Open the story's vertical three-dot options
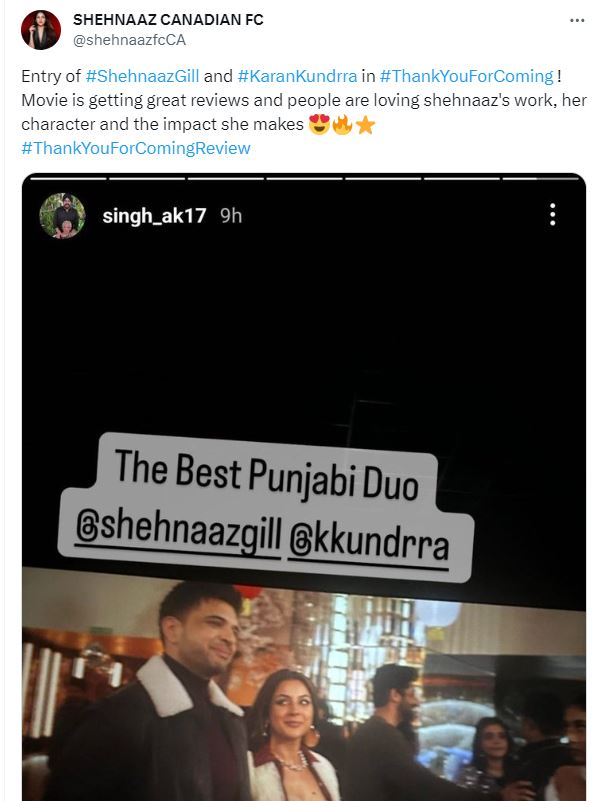This screenshot has width=597, height=801. (553, 215)
